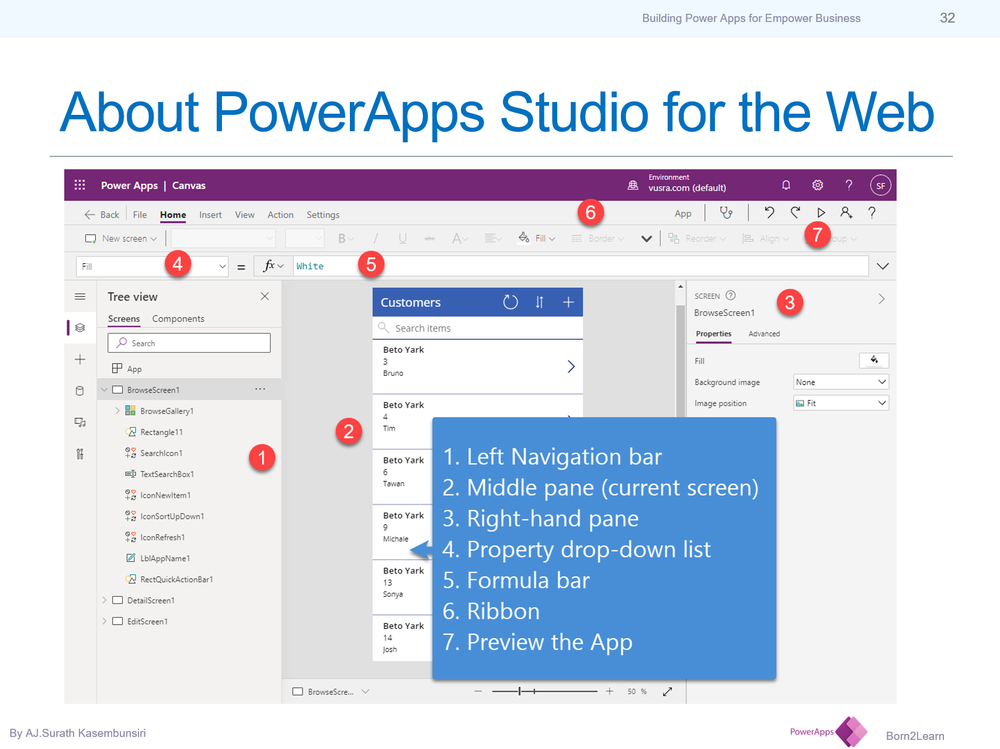Open the Image position Fit dropdown
The height and width of the screenshot is (749, 1000).
point(840,402)
